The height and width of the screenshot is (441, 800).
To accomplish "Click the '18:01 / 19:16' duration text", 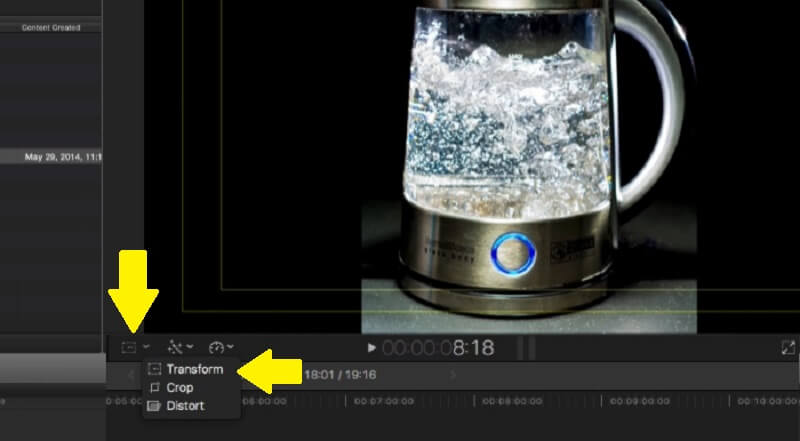I will [340, 375].
